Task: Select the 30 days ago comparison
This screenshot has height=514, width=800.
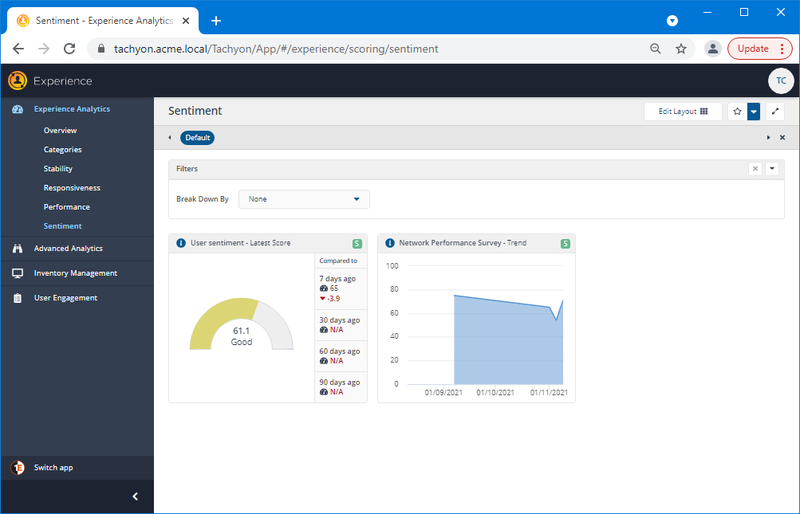Action: tap(341, 325)
